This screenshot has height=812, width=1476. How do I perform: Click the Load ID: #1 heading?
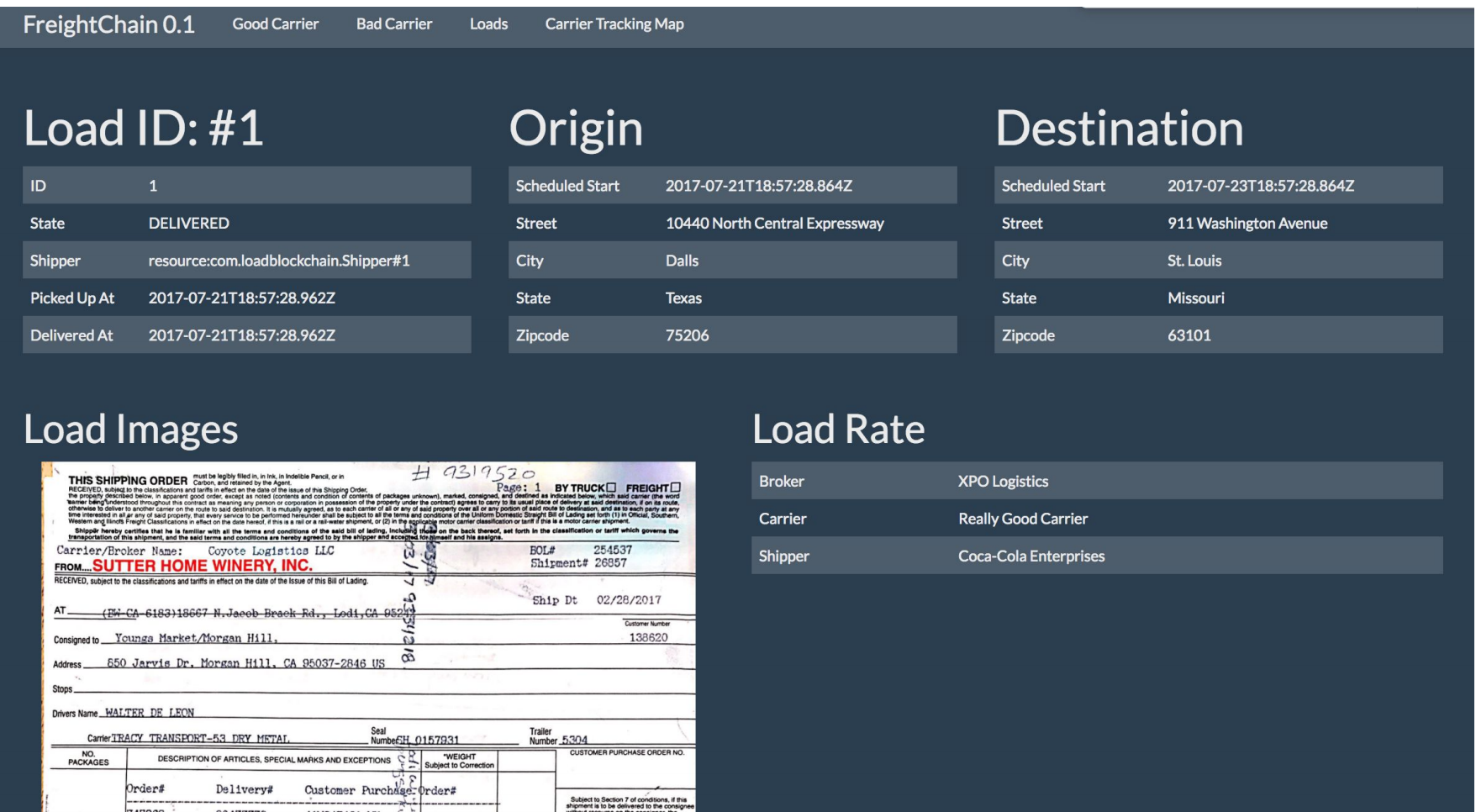[144, 129]
